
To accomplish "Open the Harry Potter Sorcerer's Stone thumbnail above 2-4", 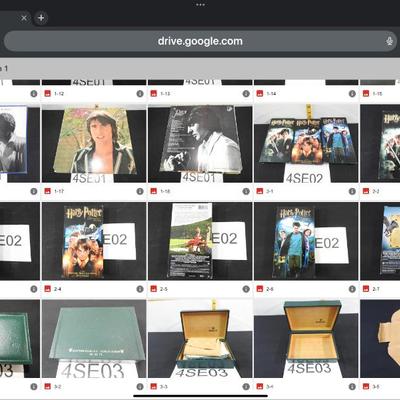I will tap(94, 241).
